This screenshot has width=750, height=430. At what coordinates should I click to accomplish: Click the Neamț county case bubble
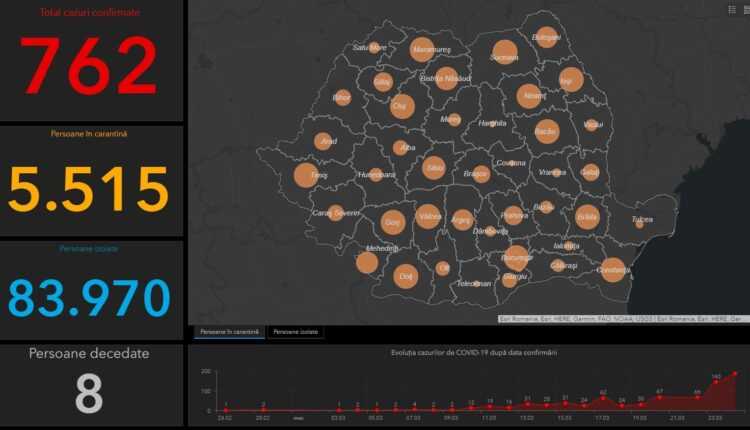point(529,97)
